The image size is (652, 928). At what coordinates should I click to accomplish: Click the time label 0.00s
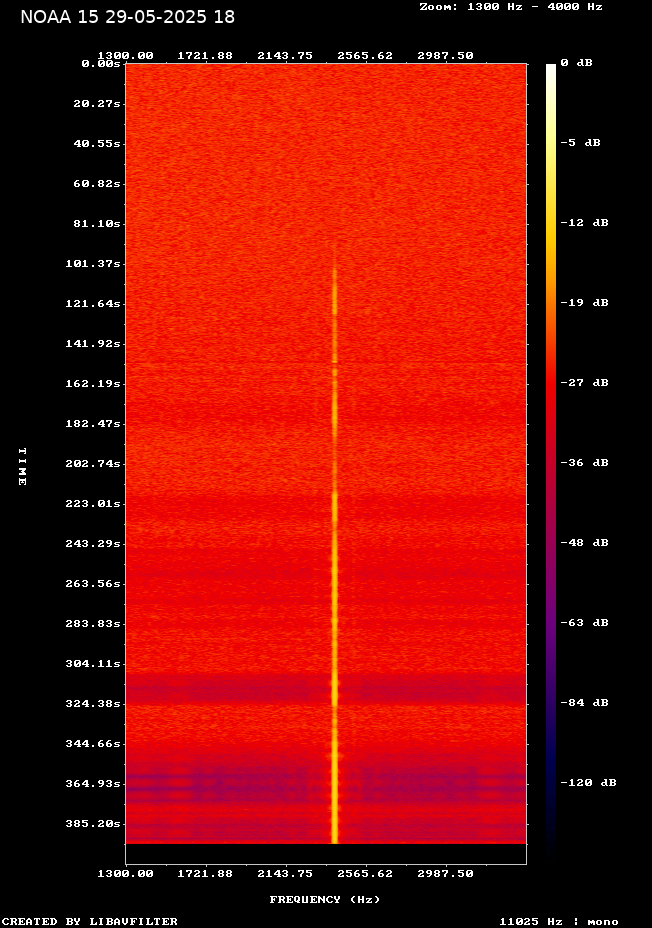[x=101, y=64]
